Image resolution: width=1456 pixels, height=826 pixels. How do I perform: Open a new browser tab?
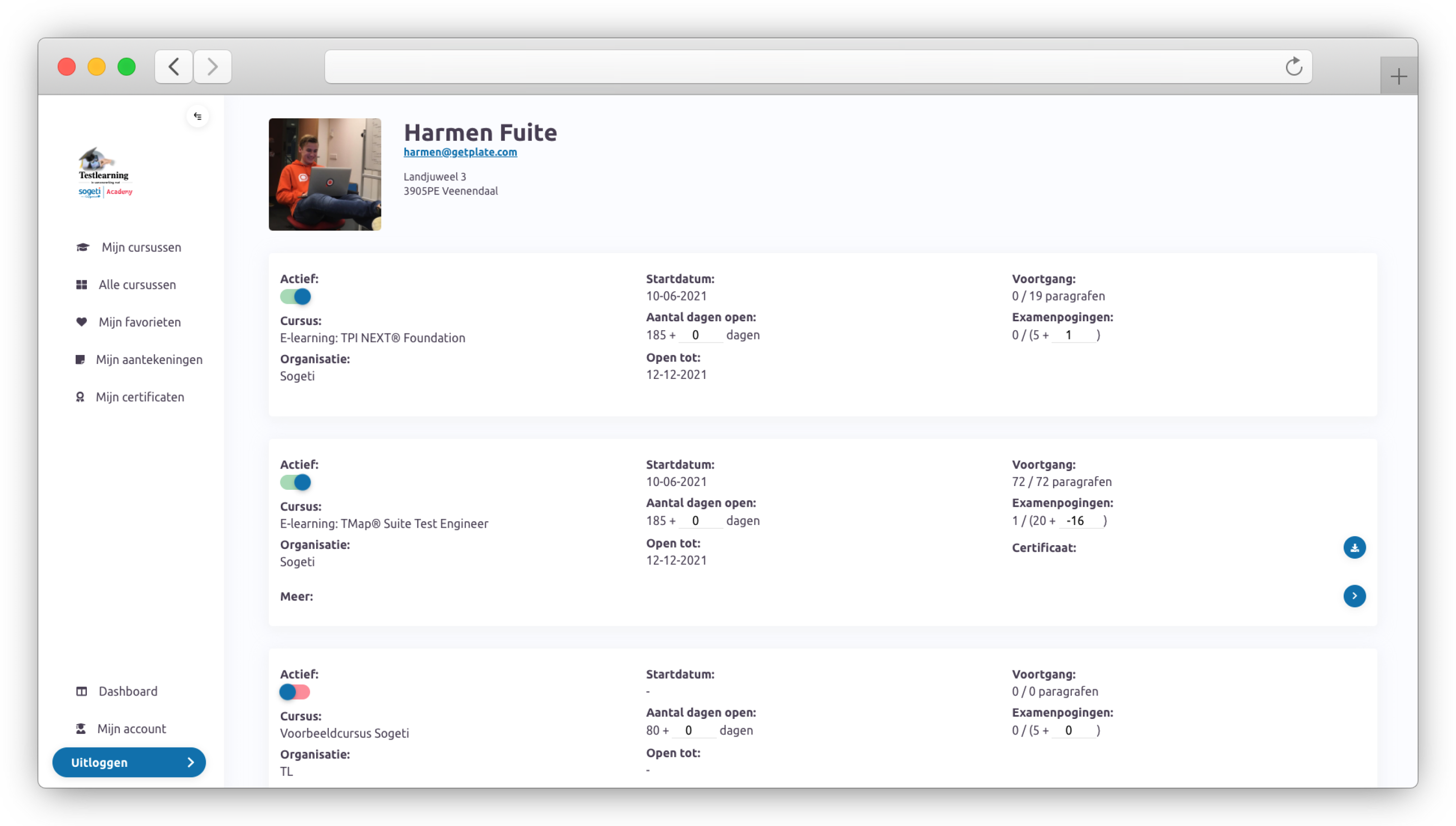pos(1399,76)
